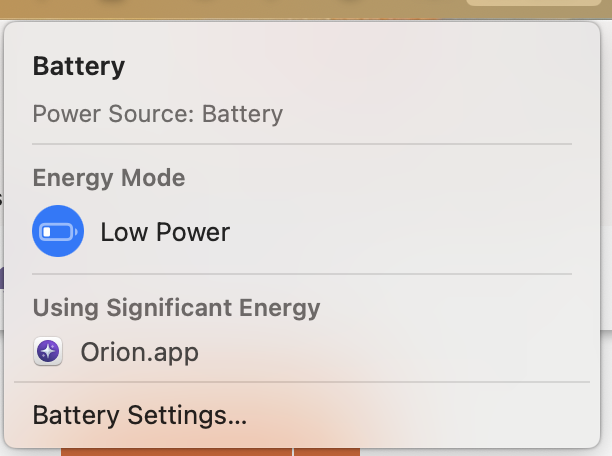Click the Using Significant Energy header
Screen dimensions: 612x456
point(176,307)
